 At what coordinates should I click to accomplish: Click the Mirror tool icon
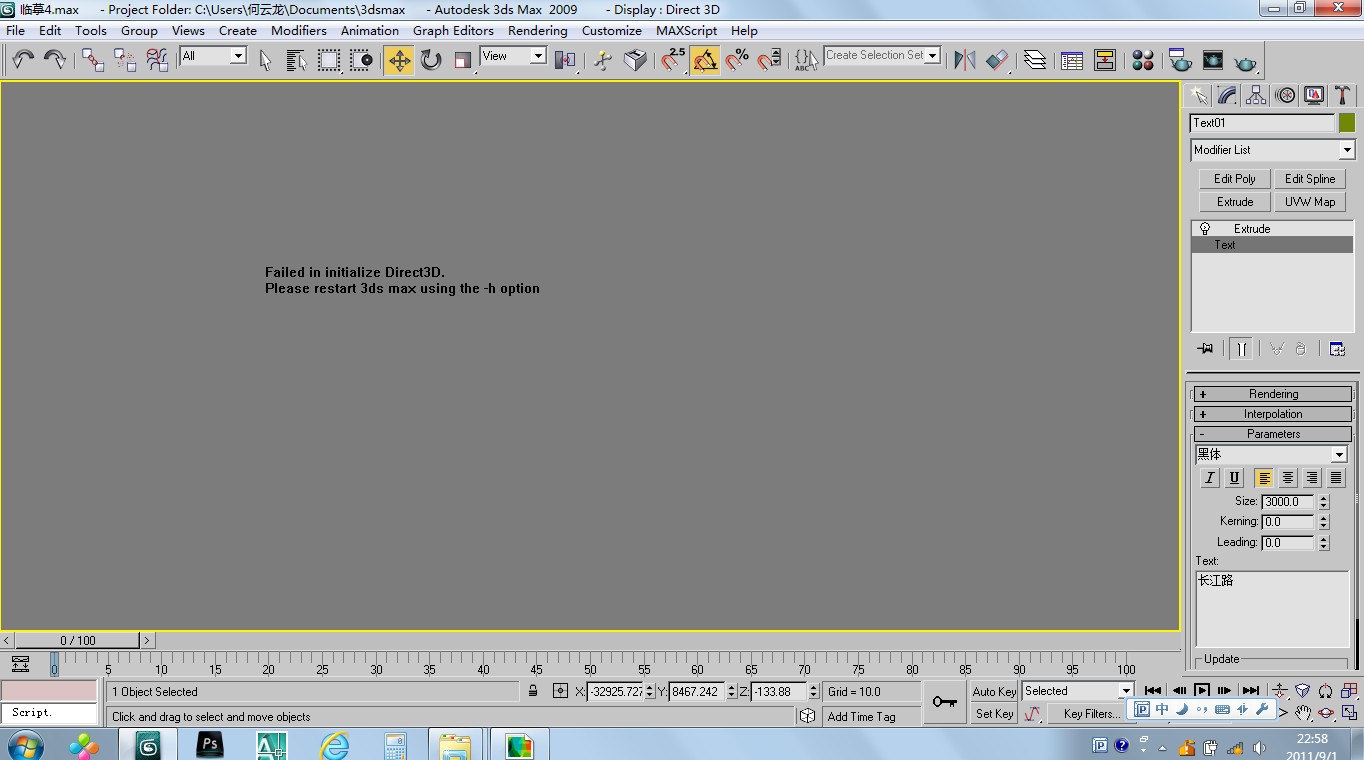click(x=965, y=60)
